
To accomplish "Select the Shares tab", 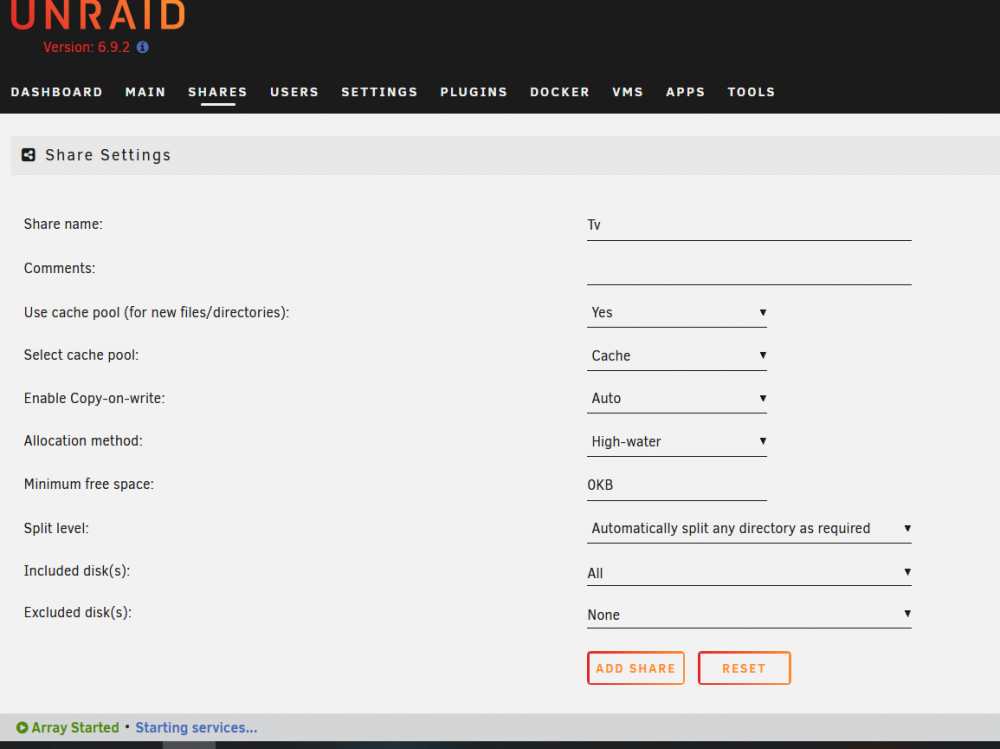I will point(217,92).
